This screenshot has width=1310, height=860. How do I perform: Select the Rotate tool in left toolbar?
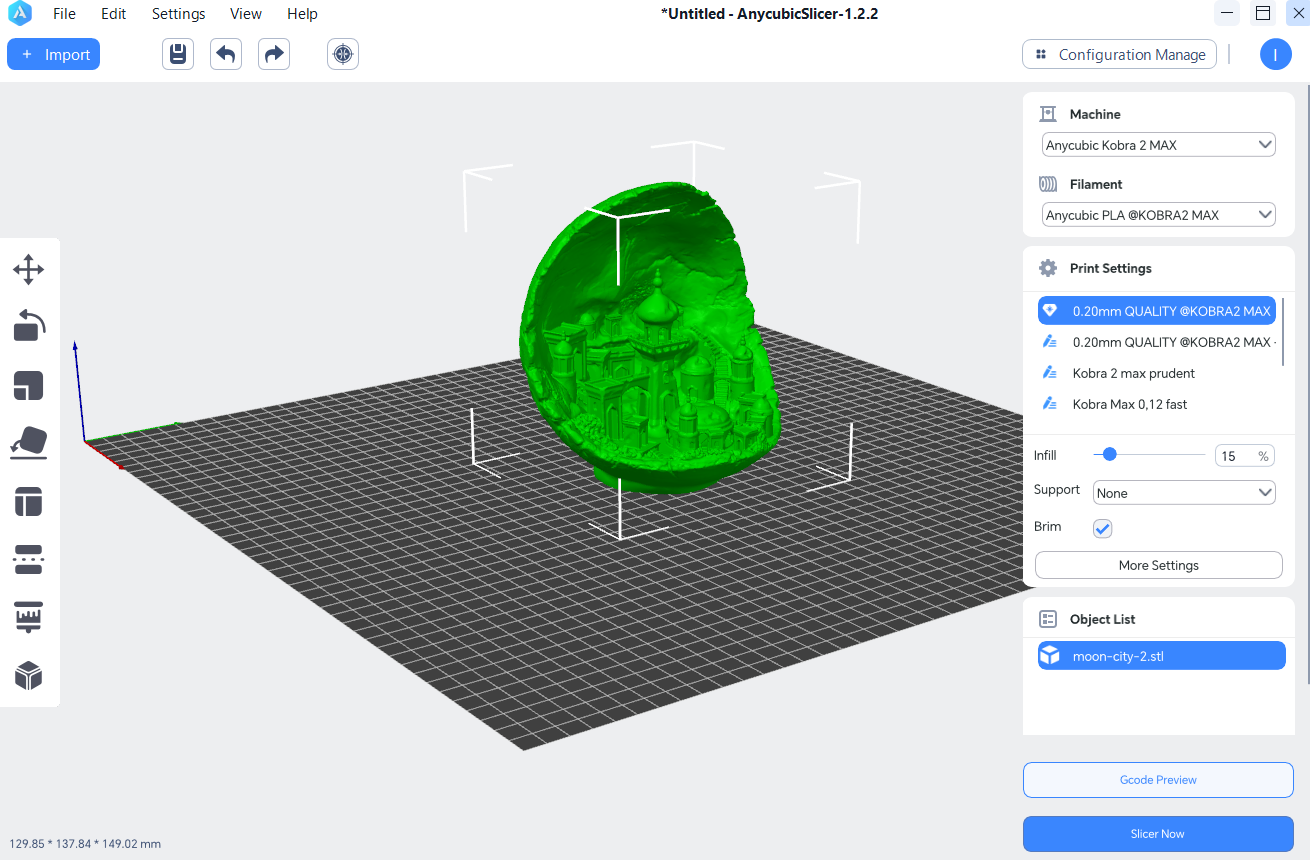point(28,326)
